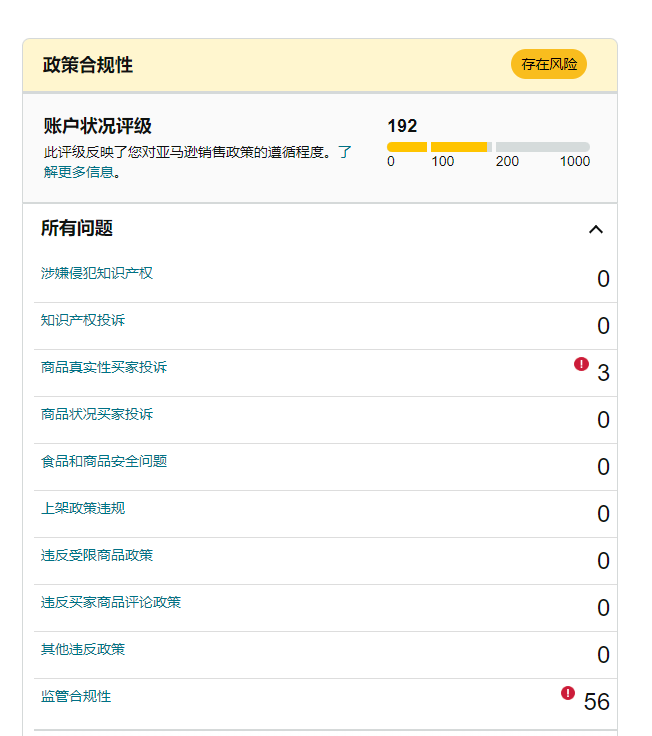The width and height of the screenshot is (652, 736).
Task: Click count 0 for 上架政策违规
Action: [603, 514]
